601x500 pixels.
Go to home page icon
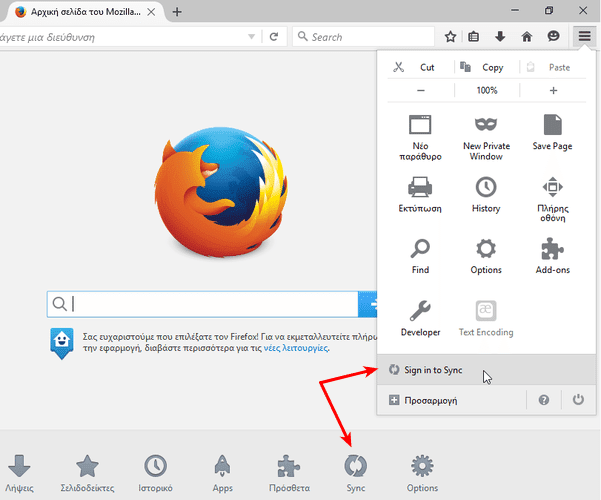point(527,37)
